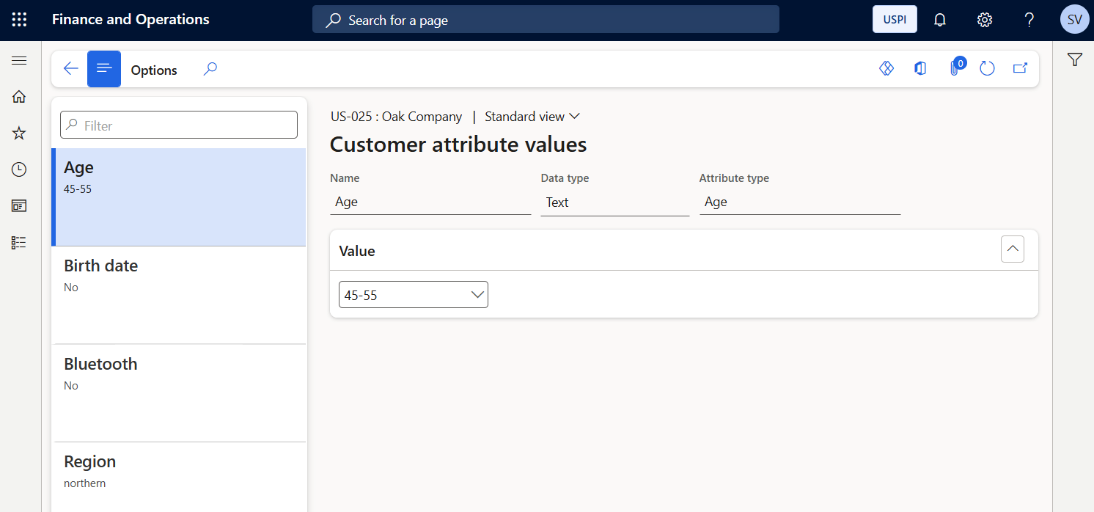
Task: Click US-025 : Oak Company header text
Action: pos(396,116)
